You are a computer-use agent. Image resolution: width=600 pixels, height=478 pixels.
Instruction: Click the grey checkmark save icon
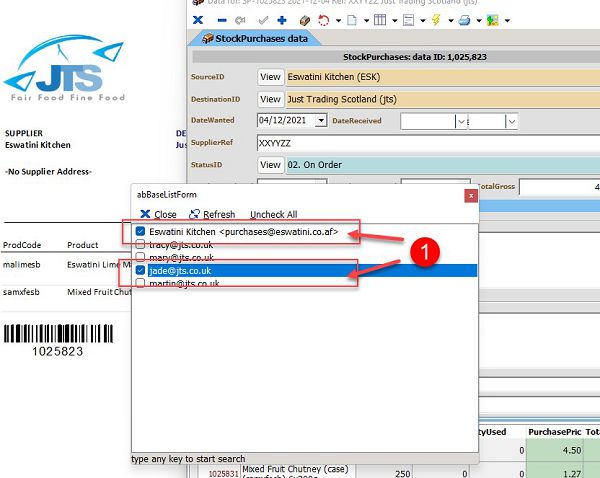click(263, 20)
